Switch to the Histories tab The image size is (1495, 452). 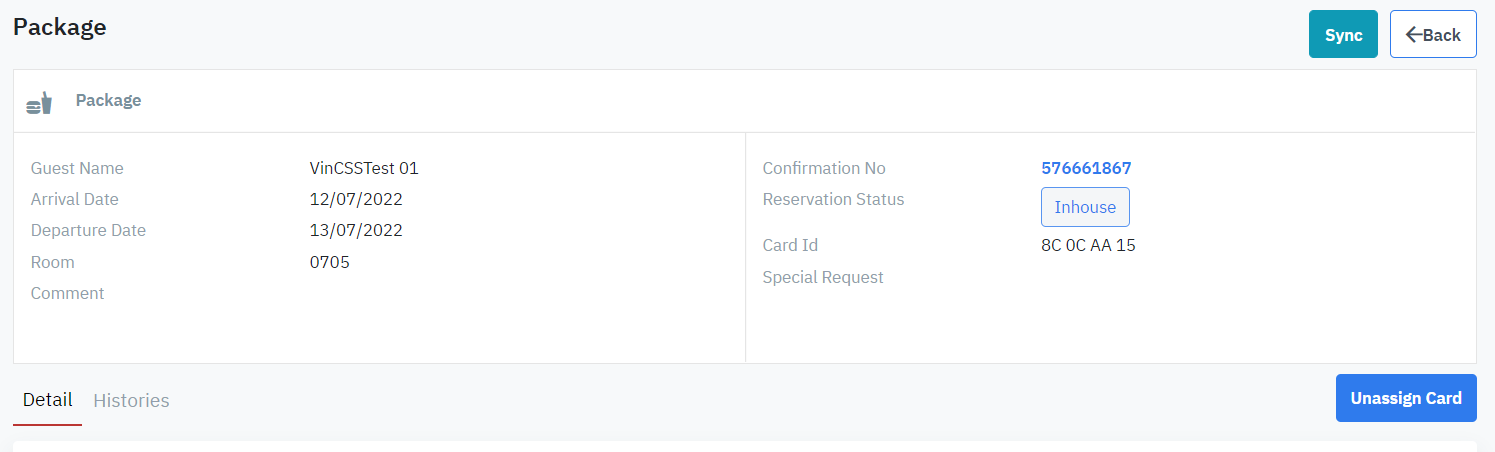[x=131, y=400]
